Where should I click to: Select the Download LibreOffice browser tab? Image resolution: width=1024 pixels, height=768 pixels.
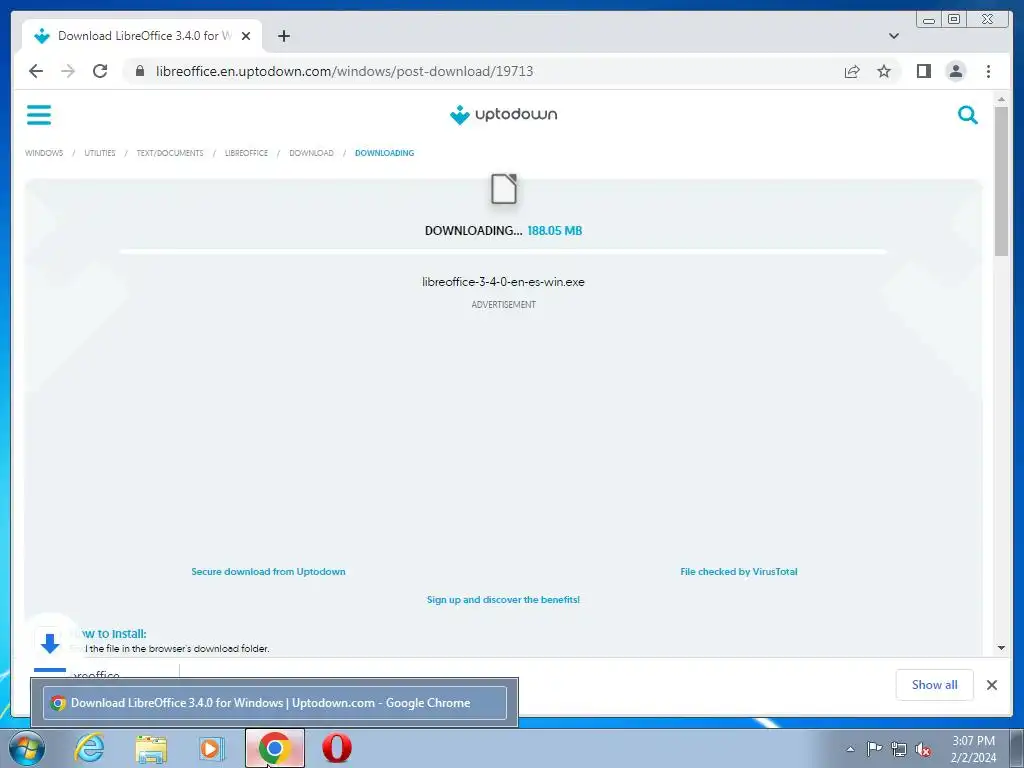pos(142,36)
